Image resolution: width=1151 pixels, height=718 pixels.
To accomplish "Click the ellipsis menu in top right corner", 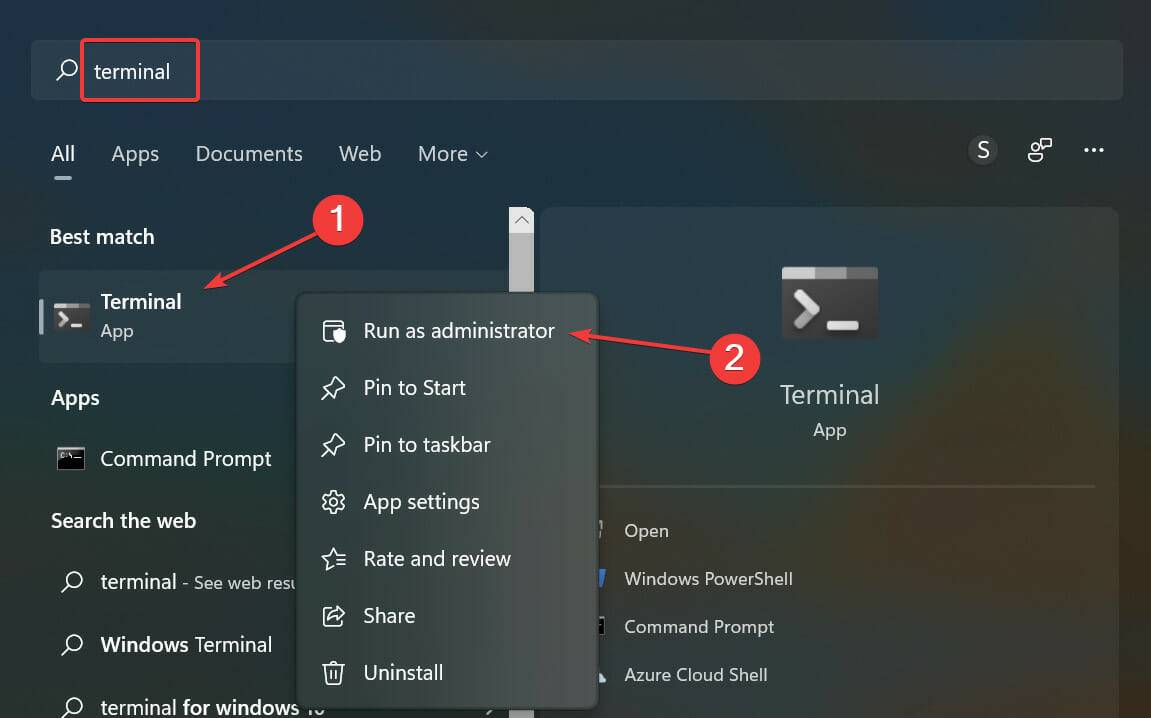I will (x=1094, y=149).
